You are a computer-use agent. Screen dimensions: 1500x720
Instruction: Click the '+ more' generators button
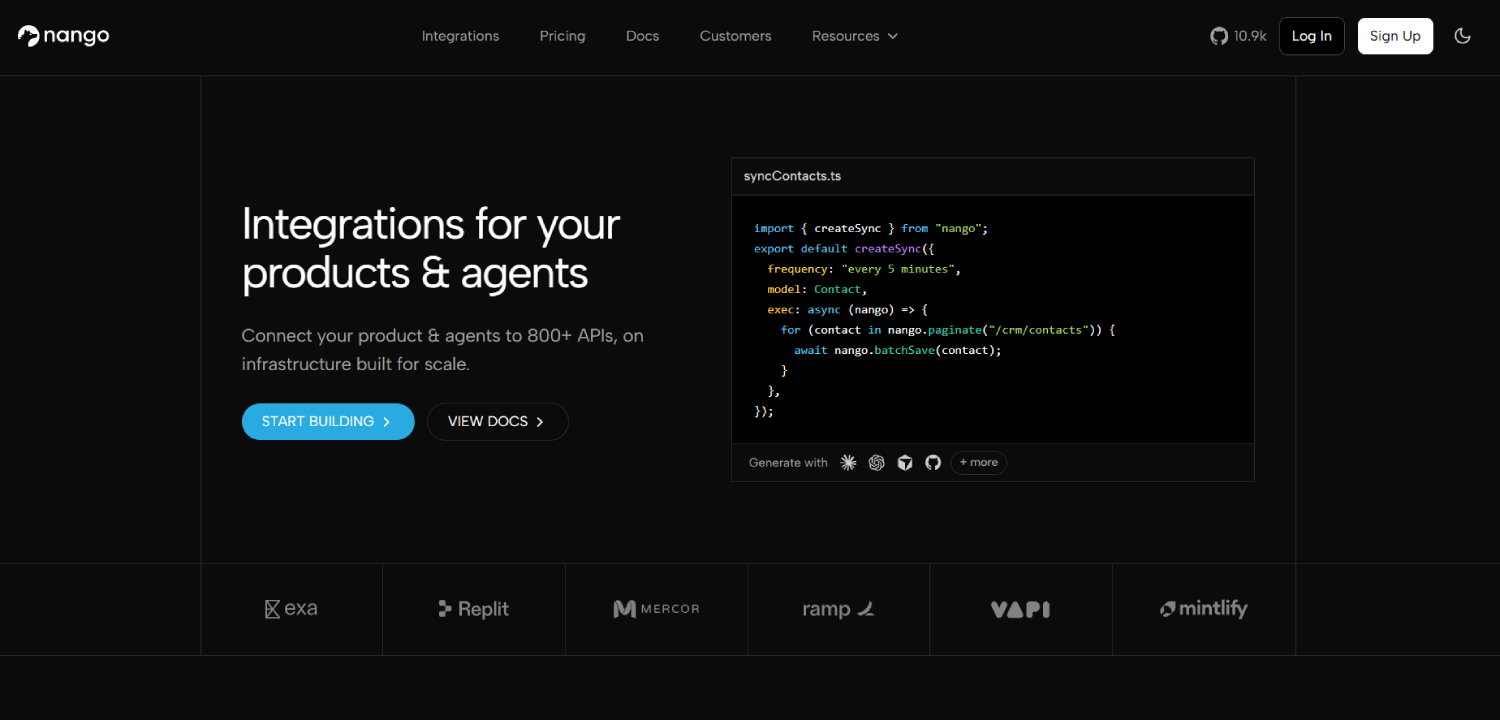pyautogui.click(x=979, y=462)
